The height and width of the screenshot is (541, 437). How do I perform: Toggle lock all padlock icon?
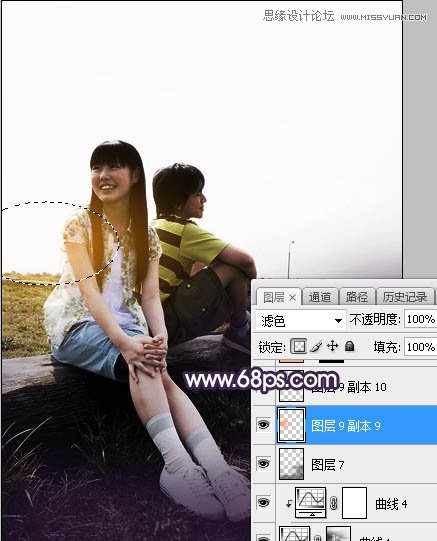[349, 346]
